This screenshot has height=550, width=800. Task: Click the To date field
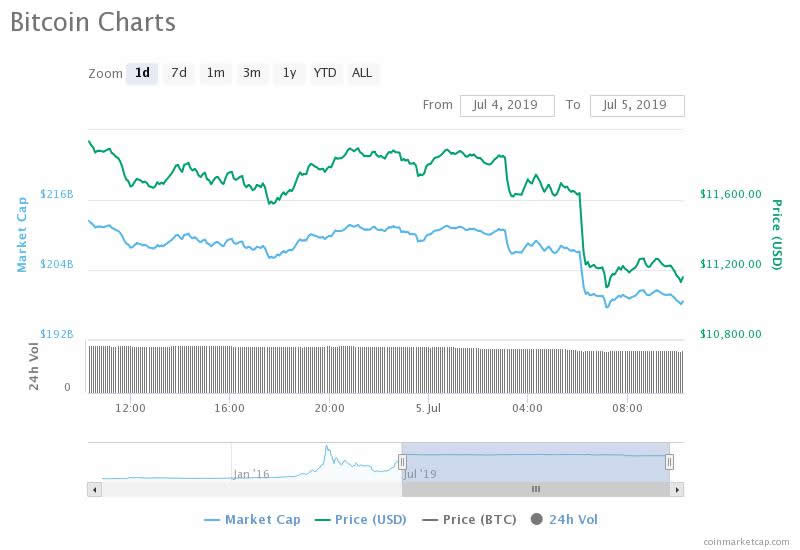click(x=637, y=105)
